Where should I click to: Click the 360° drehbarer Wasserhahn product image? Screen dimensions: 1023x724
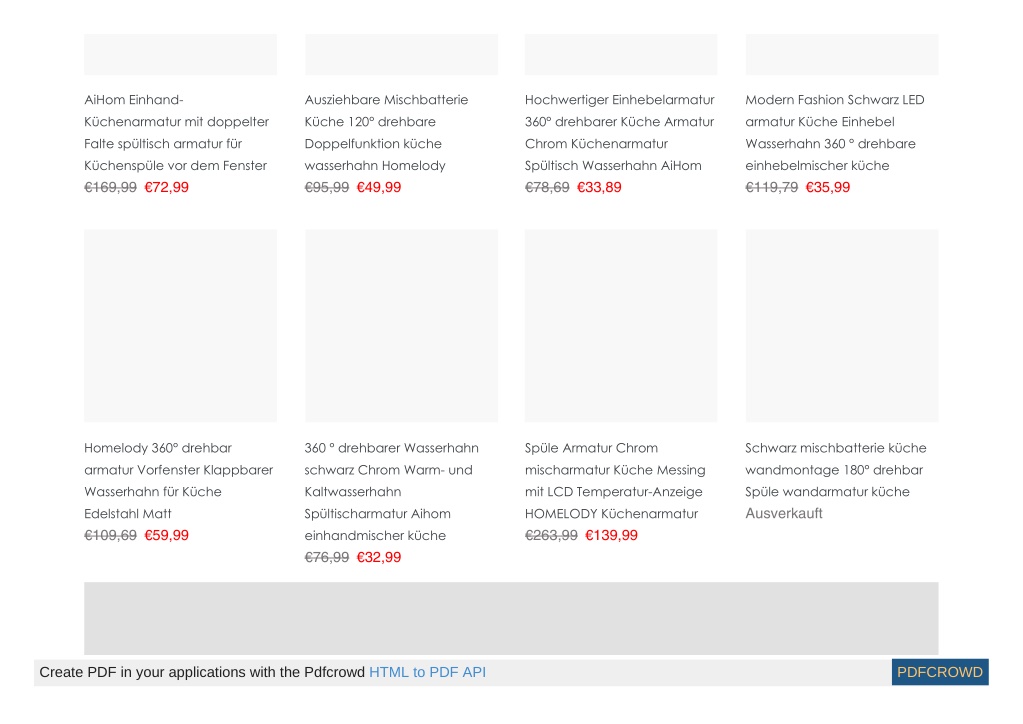401,325
